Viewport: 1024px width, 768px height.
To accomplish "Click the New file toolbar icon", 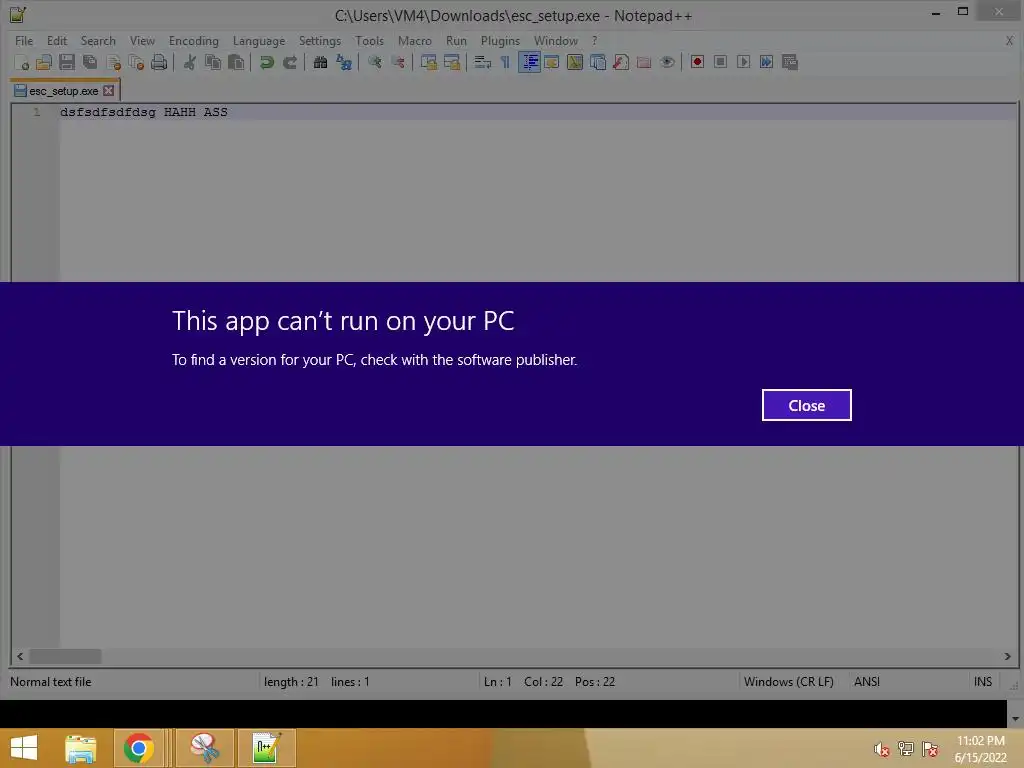I will point(21,62).
